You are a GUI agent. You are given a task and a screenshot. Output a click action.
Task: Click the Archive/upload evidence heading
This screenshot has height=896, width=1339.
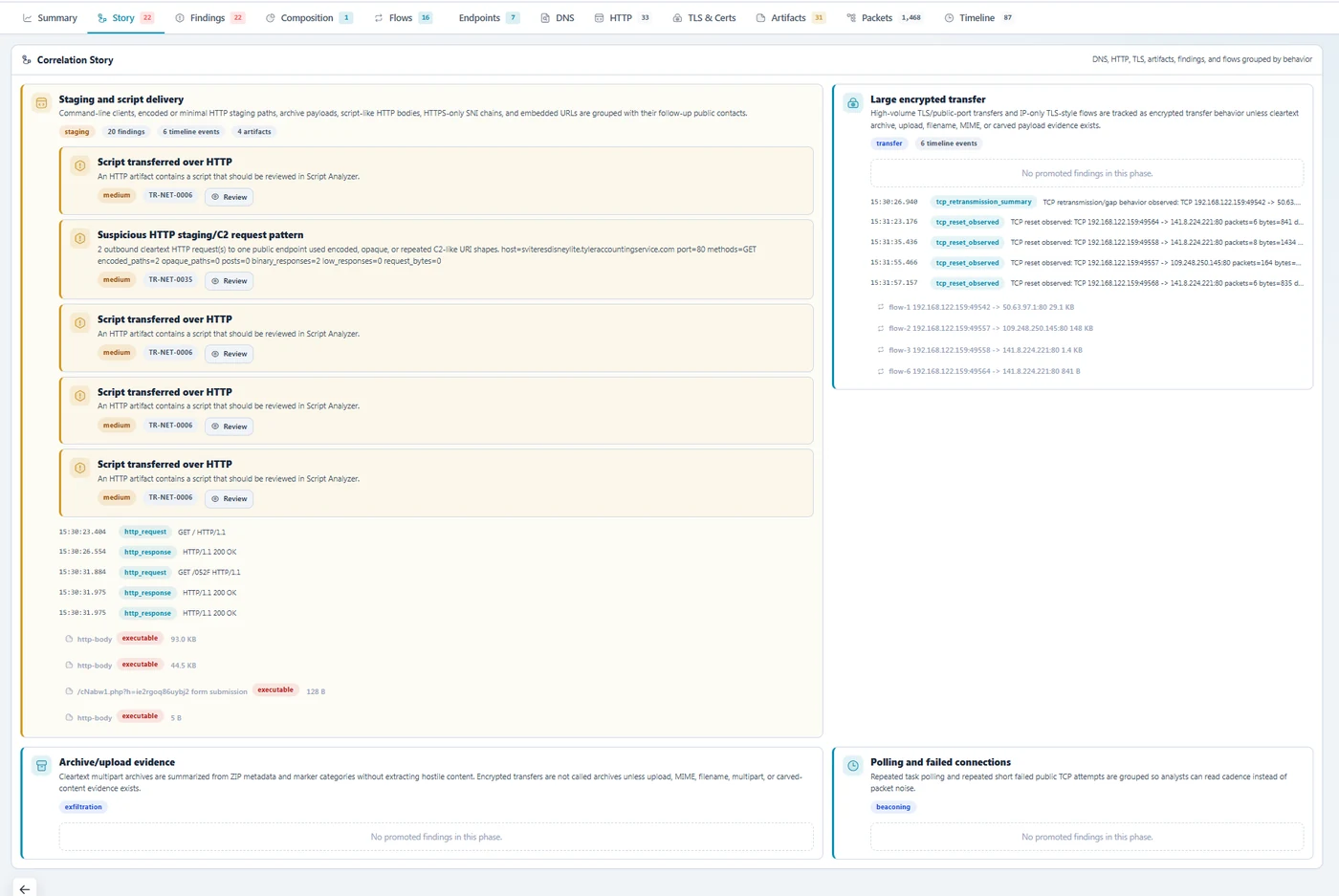(x=117, y=762)
